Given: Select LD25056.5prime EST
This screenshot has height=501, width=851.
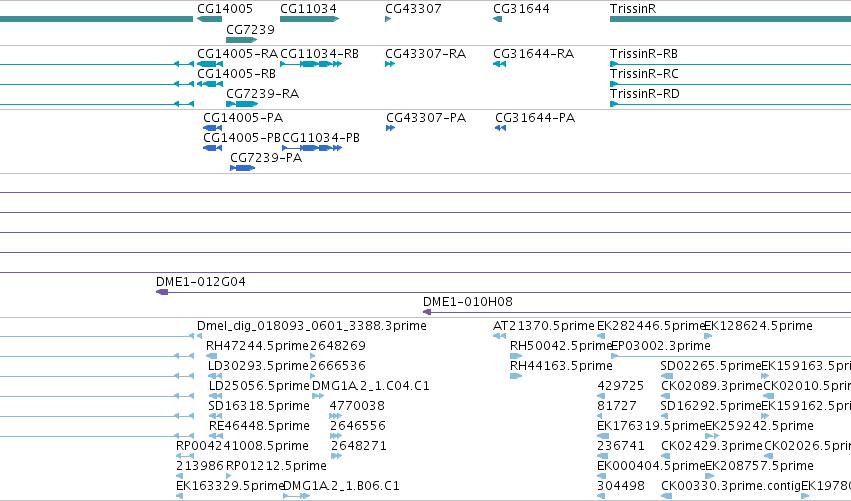Looking at the screenshot, I should (259, 385).
